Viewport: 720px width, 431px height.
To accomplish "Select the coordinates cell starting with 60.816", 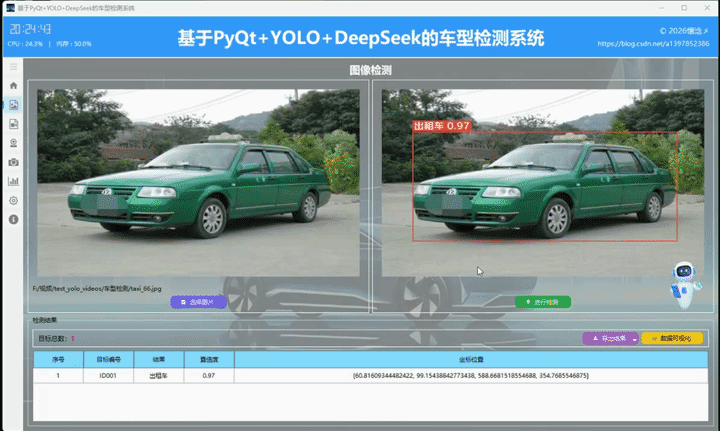I will pyautogui.click(x=471, y=375).
